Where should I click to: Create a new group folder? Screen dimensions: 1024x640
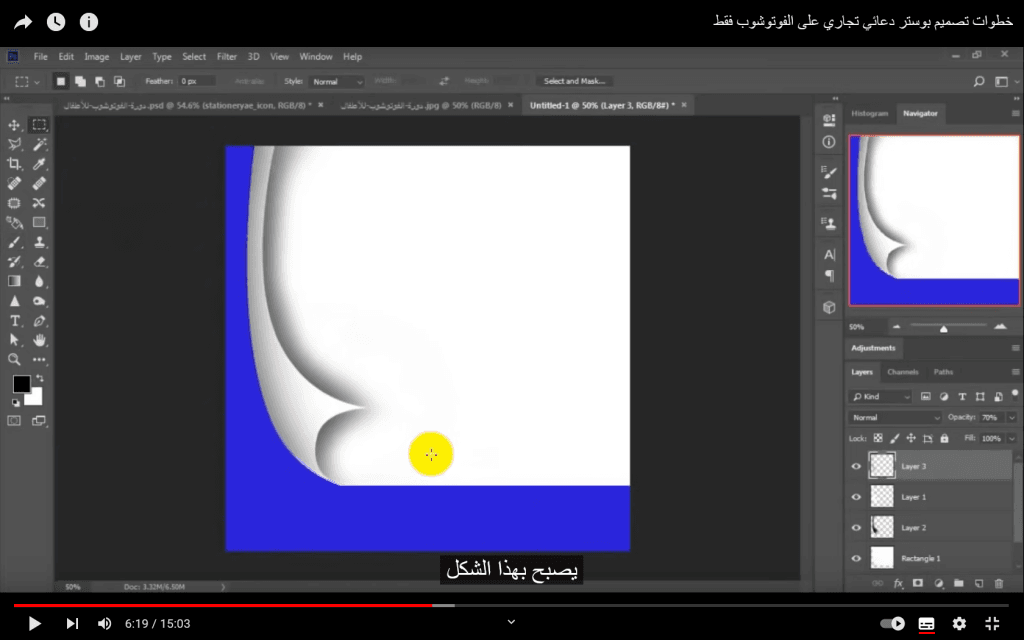tap(958, 583)
